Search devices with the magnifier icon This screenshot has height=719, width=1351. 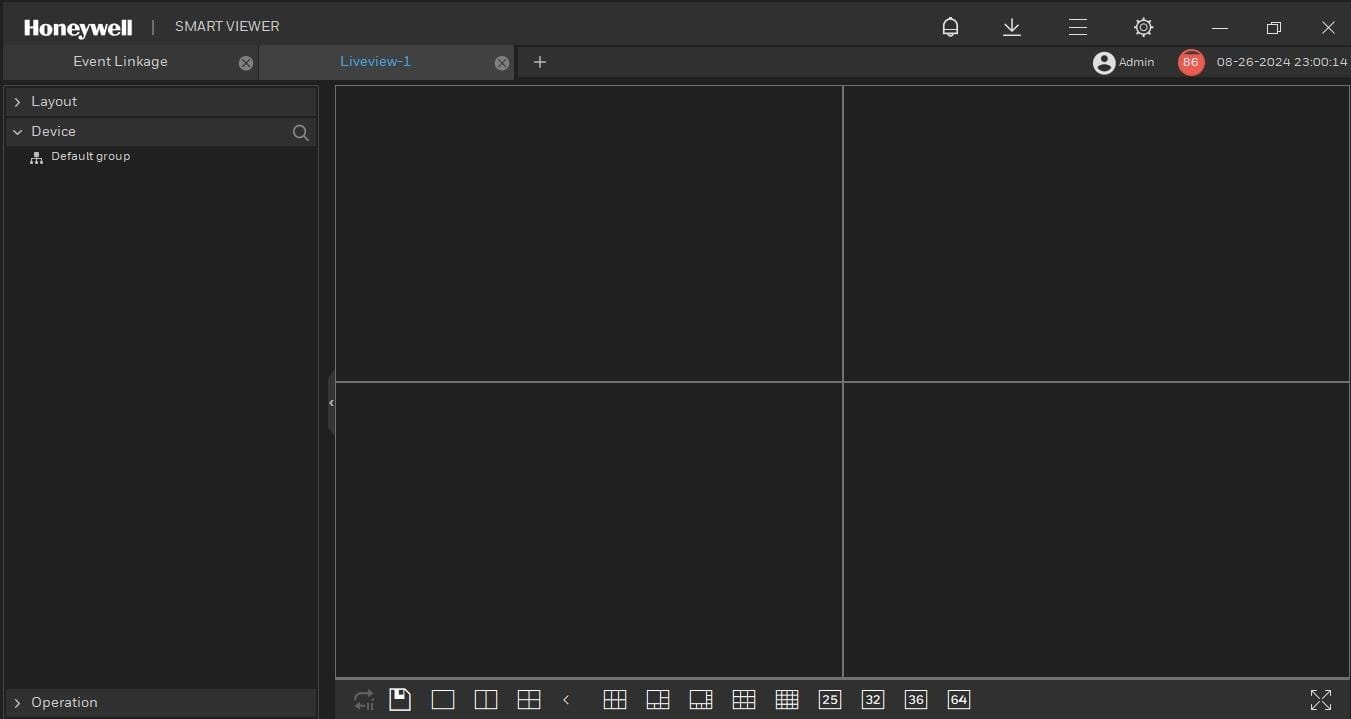300,132
